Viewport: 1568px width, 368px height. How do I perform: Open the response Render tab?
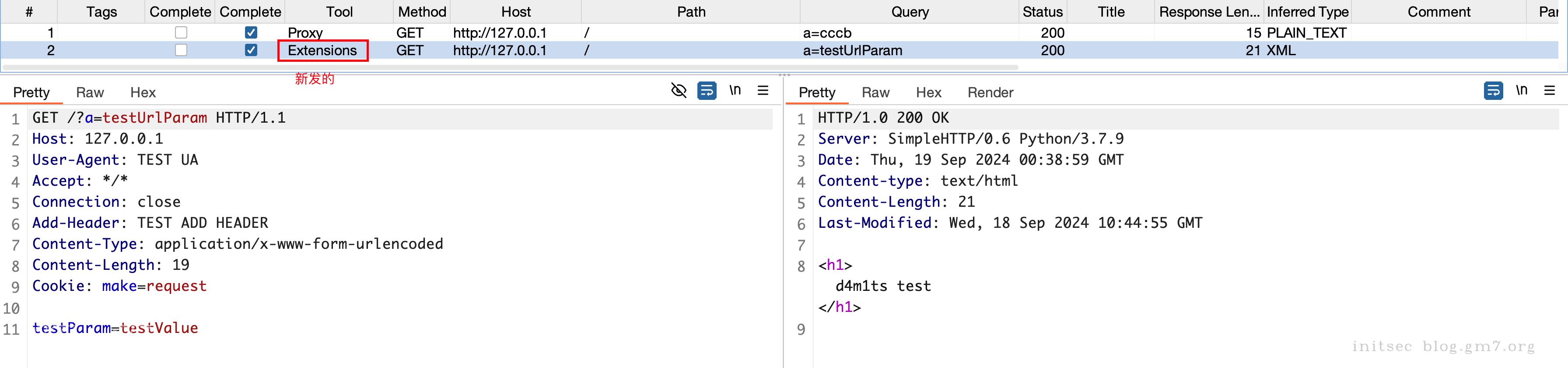pyautogui.click(x=990, y=92)
